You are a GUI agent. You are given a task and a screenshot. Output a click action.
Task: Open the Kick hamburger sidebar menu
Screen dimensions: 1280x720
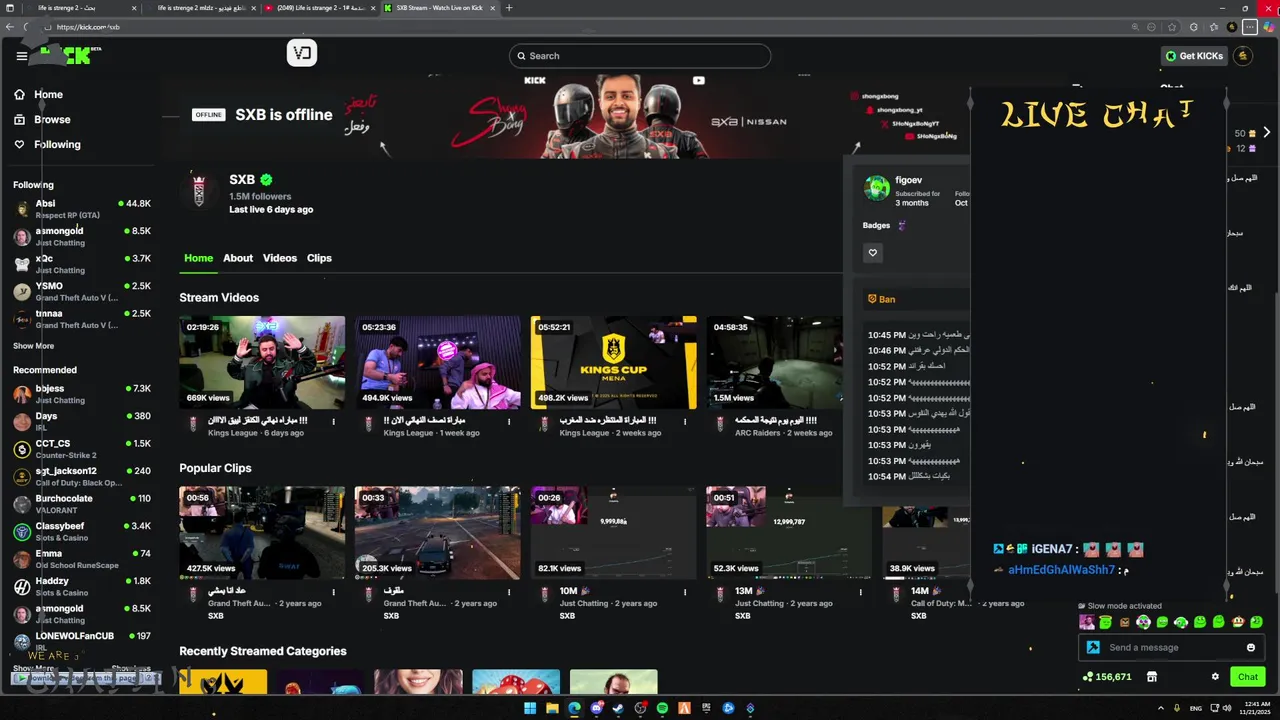click(x=21, y=56)
